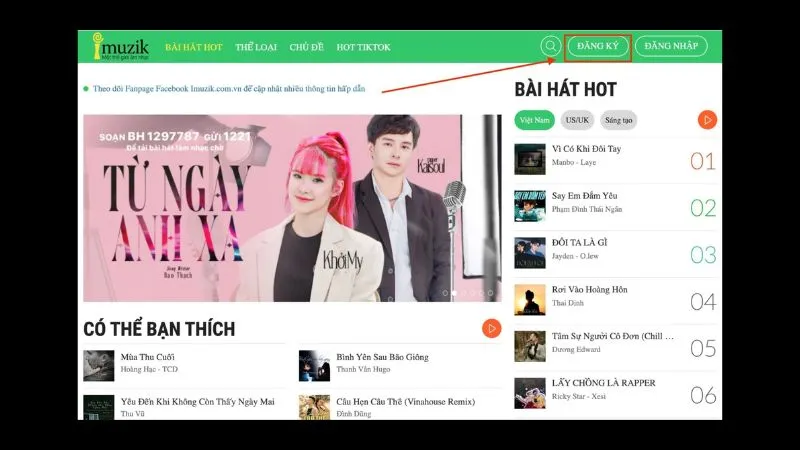Select the US/UK chart tab
This screenshot has height=450, width=800.
pos(577,120)
